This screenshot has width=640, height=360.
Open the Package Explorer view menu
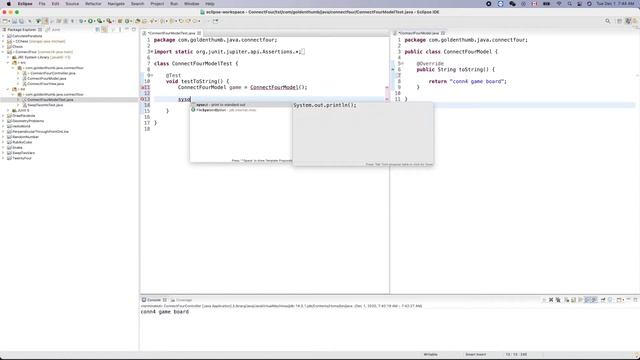[120, 29]
